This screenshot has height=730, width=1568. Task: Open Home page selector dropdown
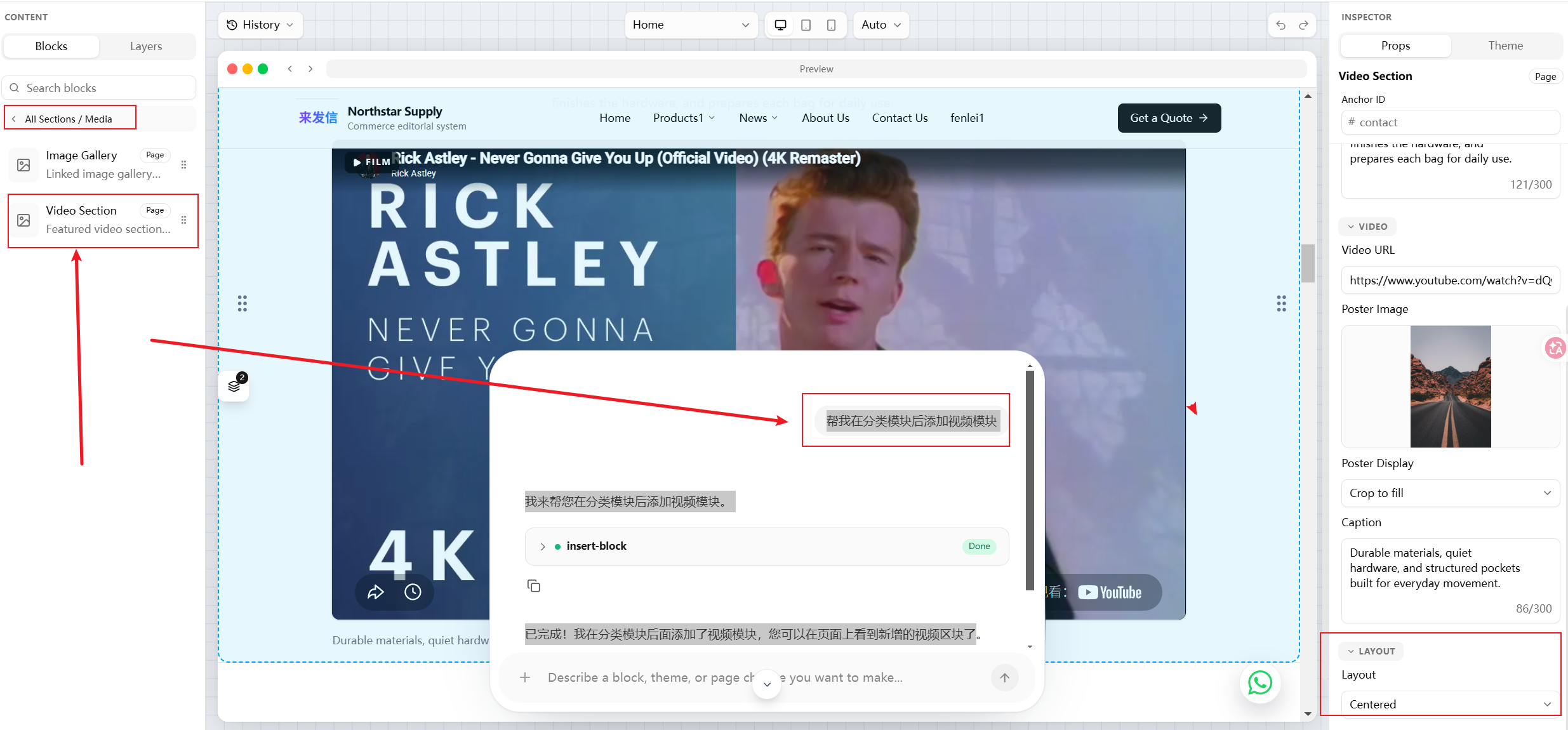pos(691,25)
